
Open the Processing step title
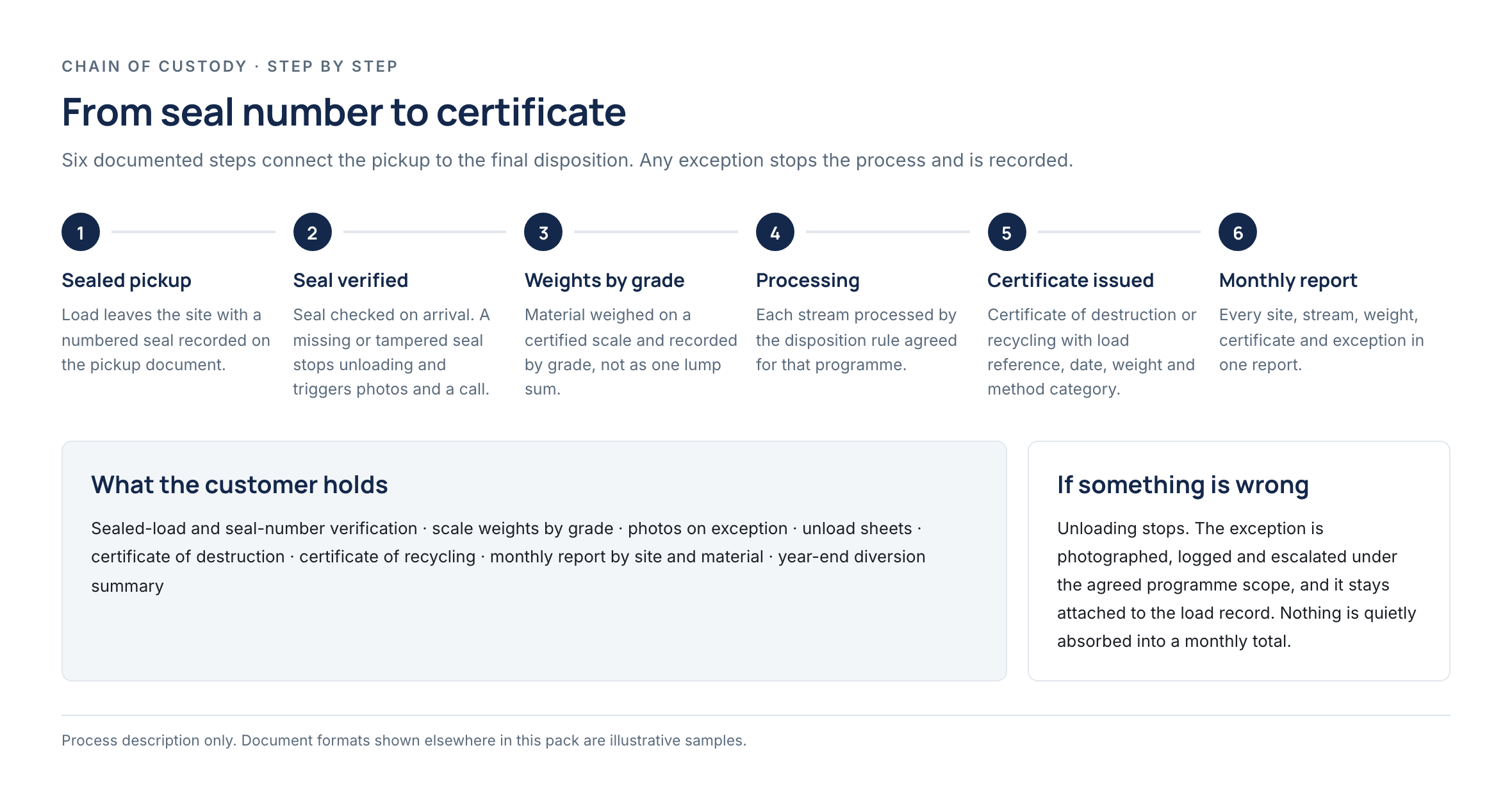[x=807, y=281]
